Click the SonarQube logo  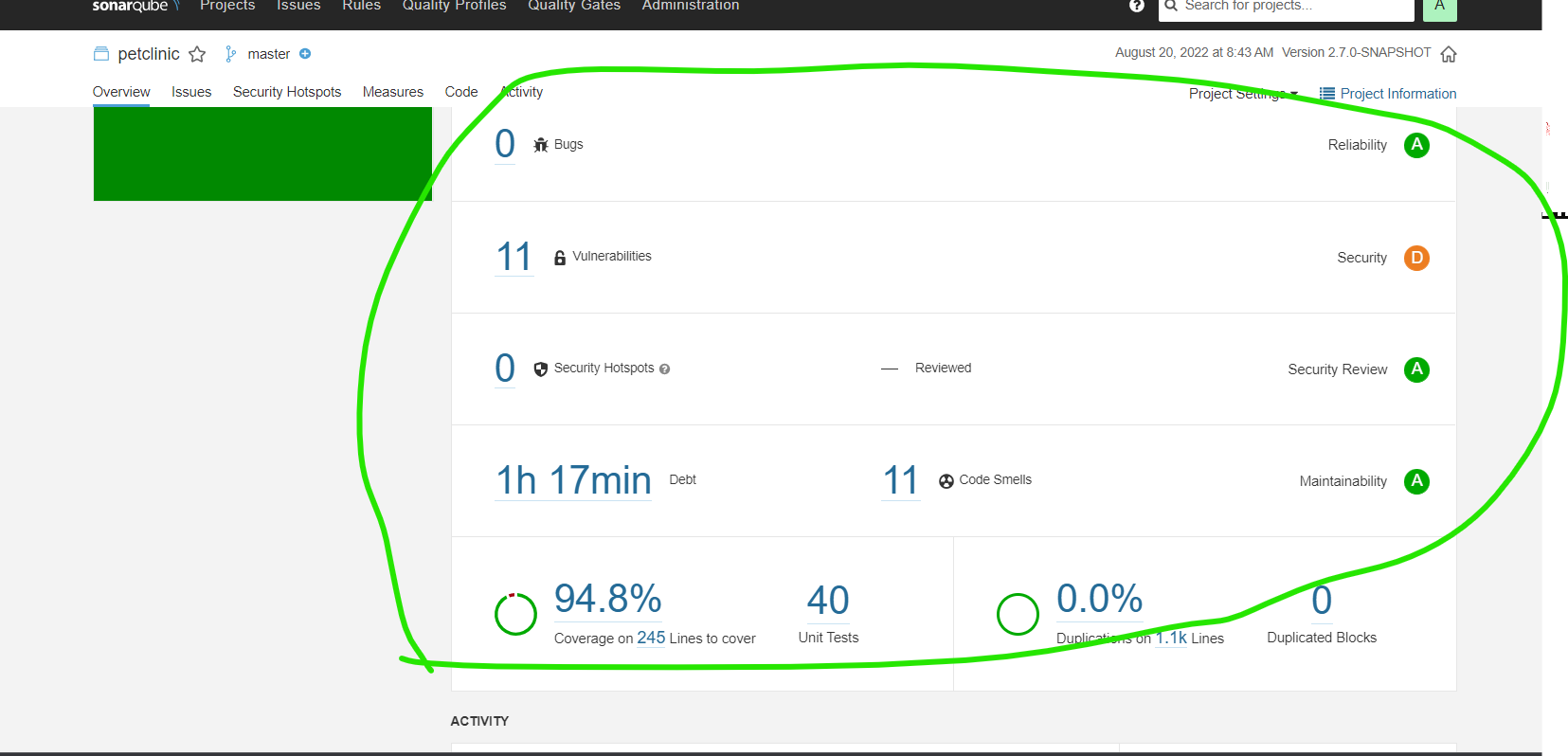click(x=135, y=6)
